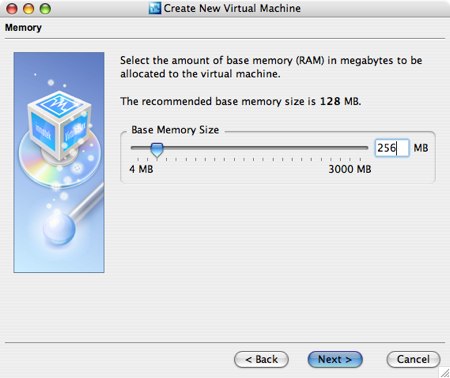Image resolution: width=450 pixels, height=378 pixels.
Task: Click the "Base Memory Size" group label
Action: point(175,130)
